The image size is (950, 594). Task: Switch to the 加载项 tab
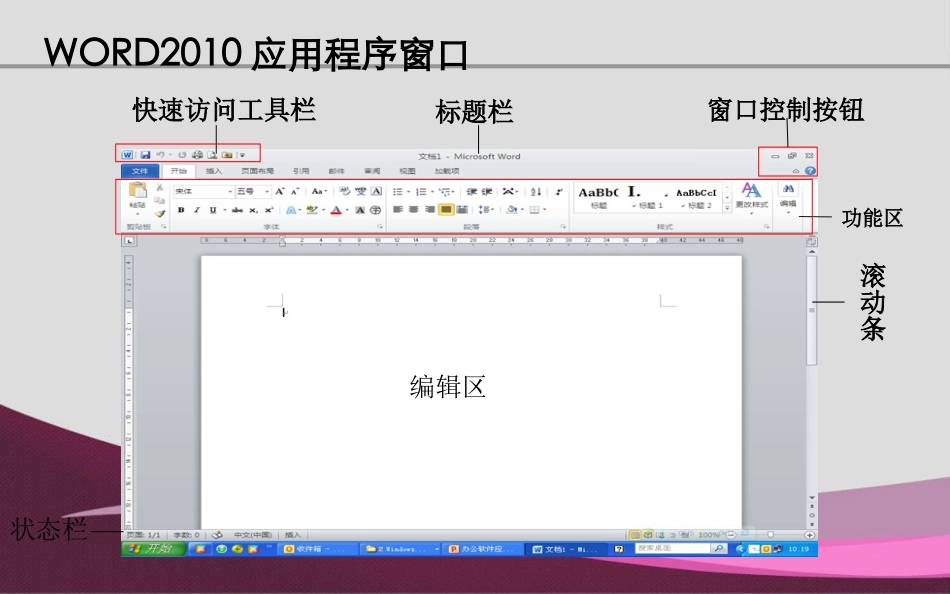point(447,171)
